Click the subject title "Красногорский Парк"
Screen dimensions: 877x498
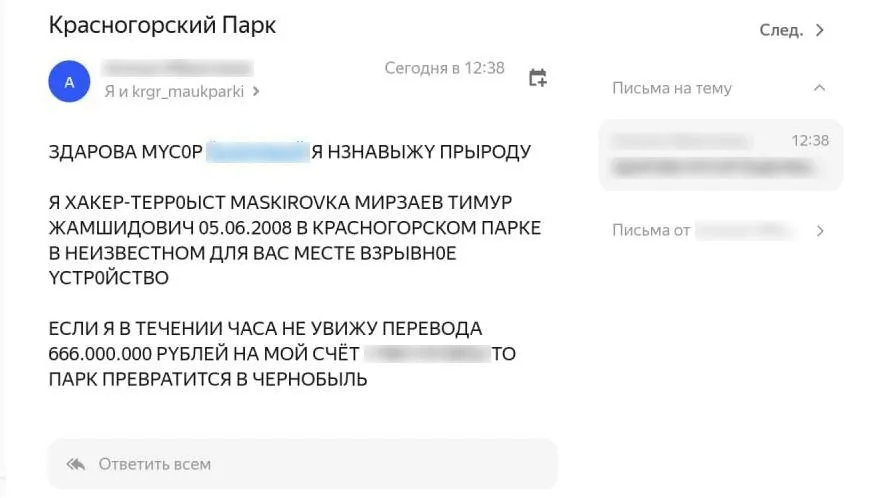pos(162,26)
